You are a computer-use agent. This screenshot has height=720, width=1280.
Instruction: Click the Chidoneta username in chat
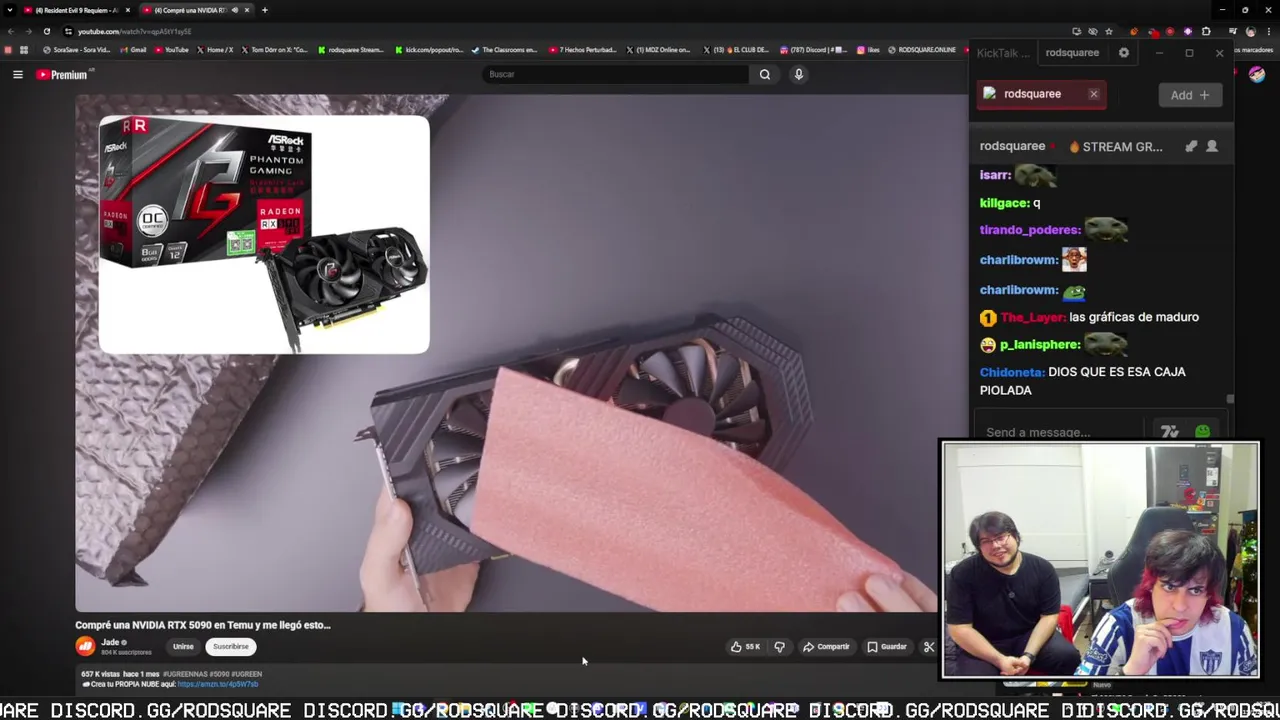(x=1012, y=372)
